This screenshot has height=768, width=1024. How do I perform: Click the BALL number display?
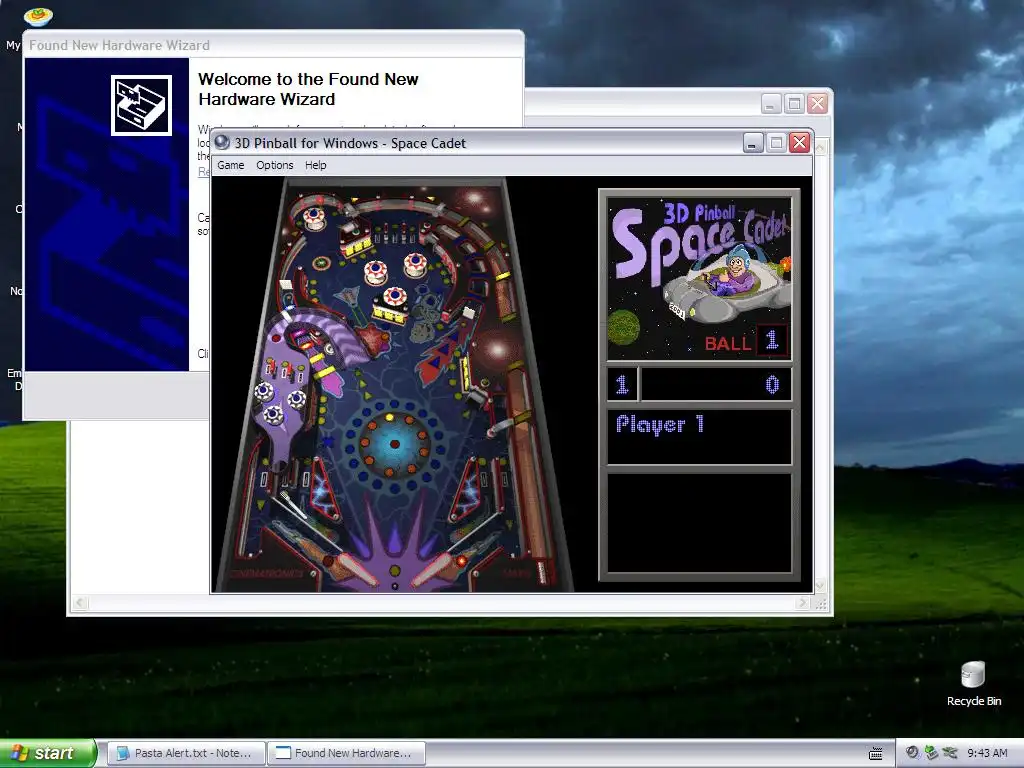pos(772,340)
